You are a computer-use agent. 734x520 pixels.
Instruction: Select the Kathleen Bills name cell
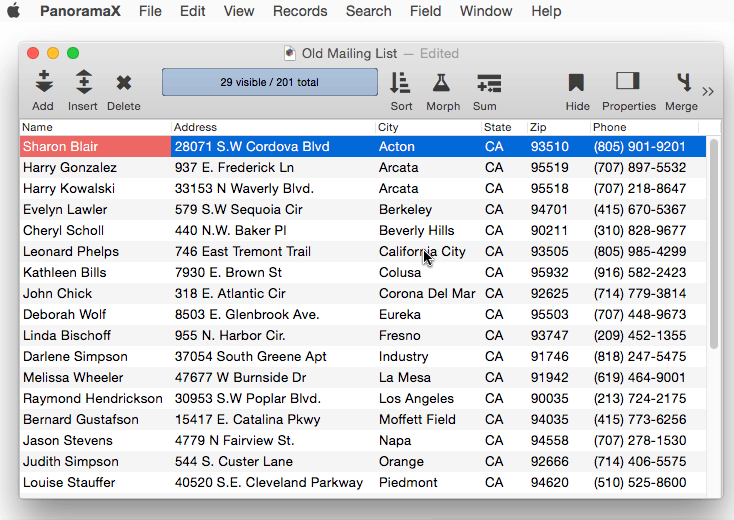pyautogui.click(x=95, y=272)
